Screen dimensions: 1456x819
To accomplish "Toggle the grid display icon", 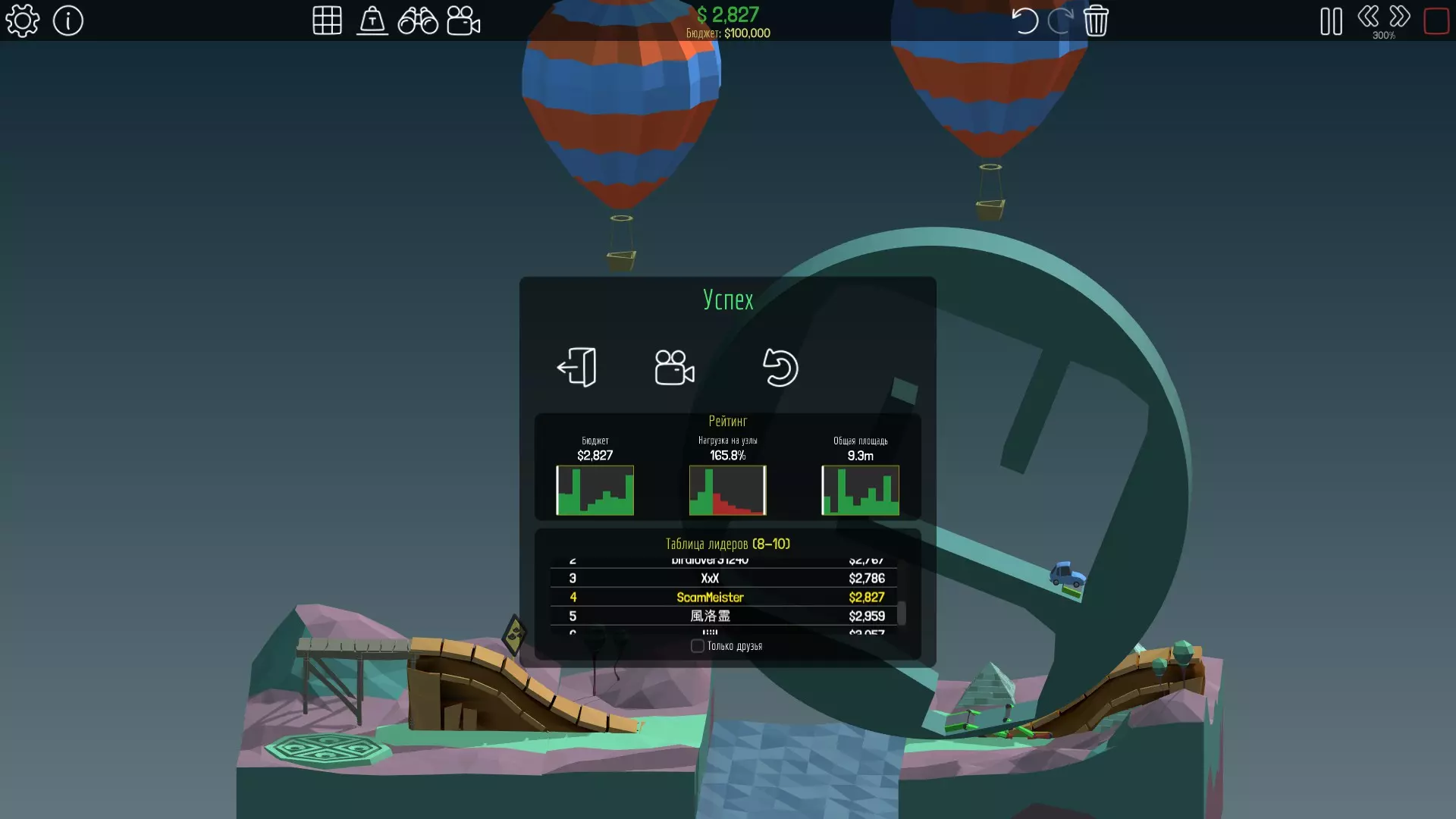I will click(327, 20).
